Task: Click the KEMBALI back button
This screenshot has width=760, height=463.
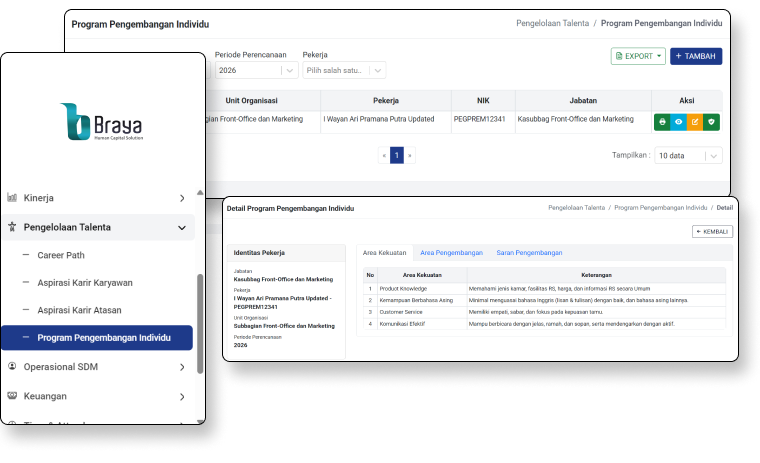Action: point(712,231)
